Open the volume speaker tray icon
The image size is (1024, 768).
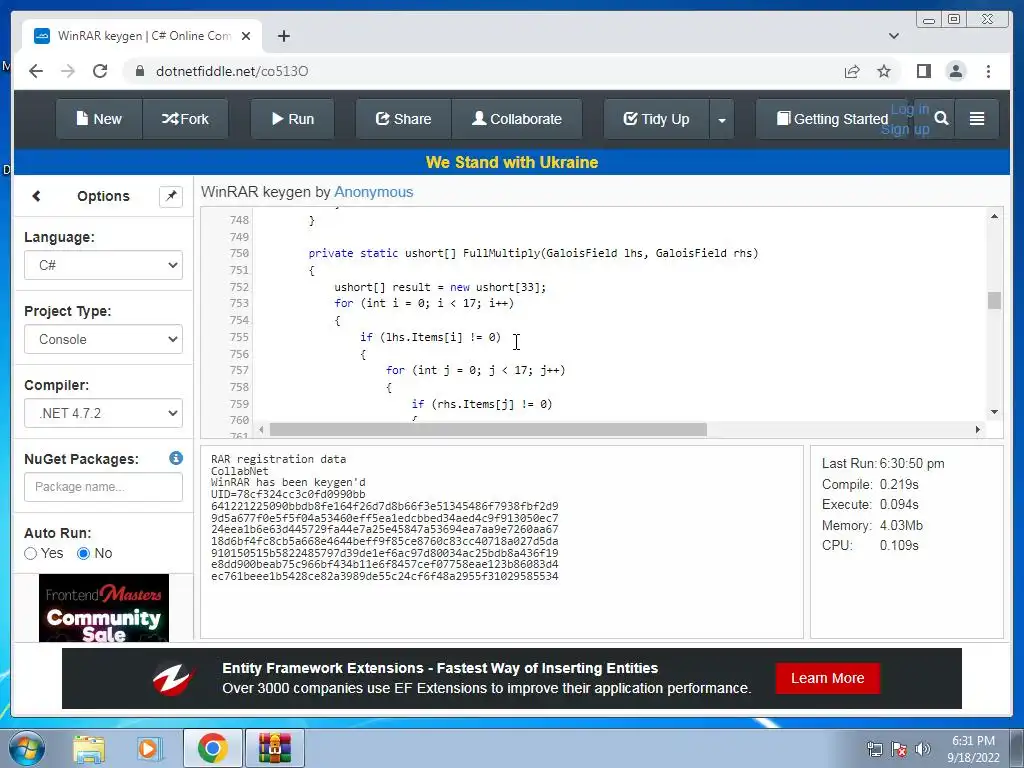(x=923, y=749)
